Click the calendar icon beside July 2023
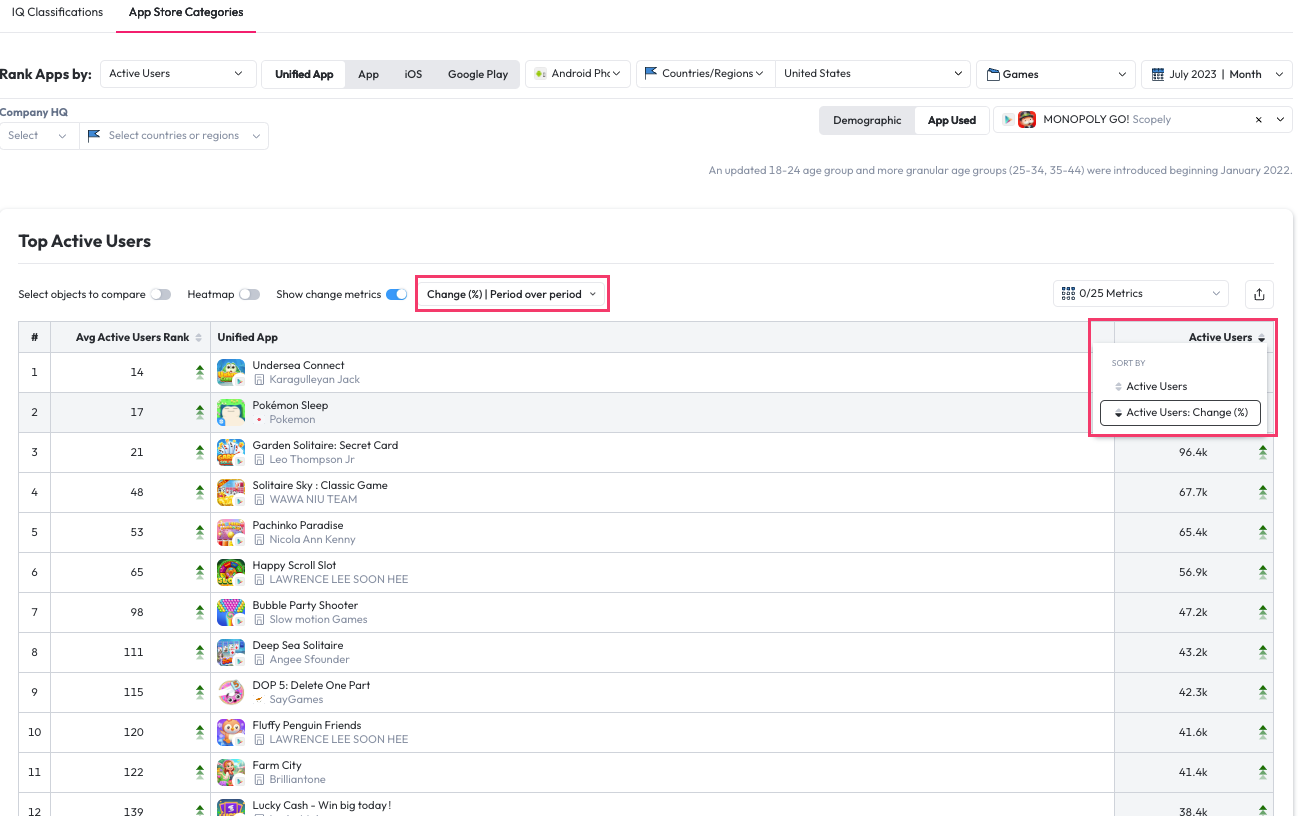This screenshot has width=1298, height=816. [1158, 74]
